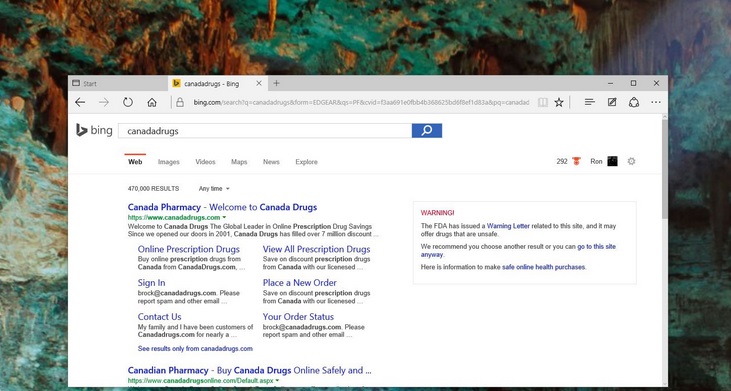Open Your Order Status link

pyautogui.click(x=298, y=317)
